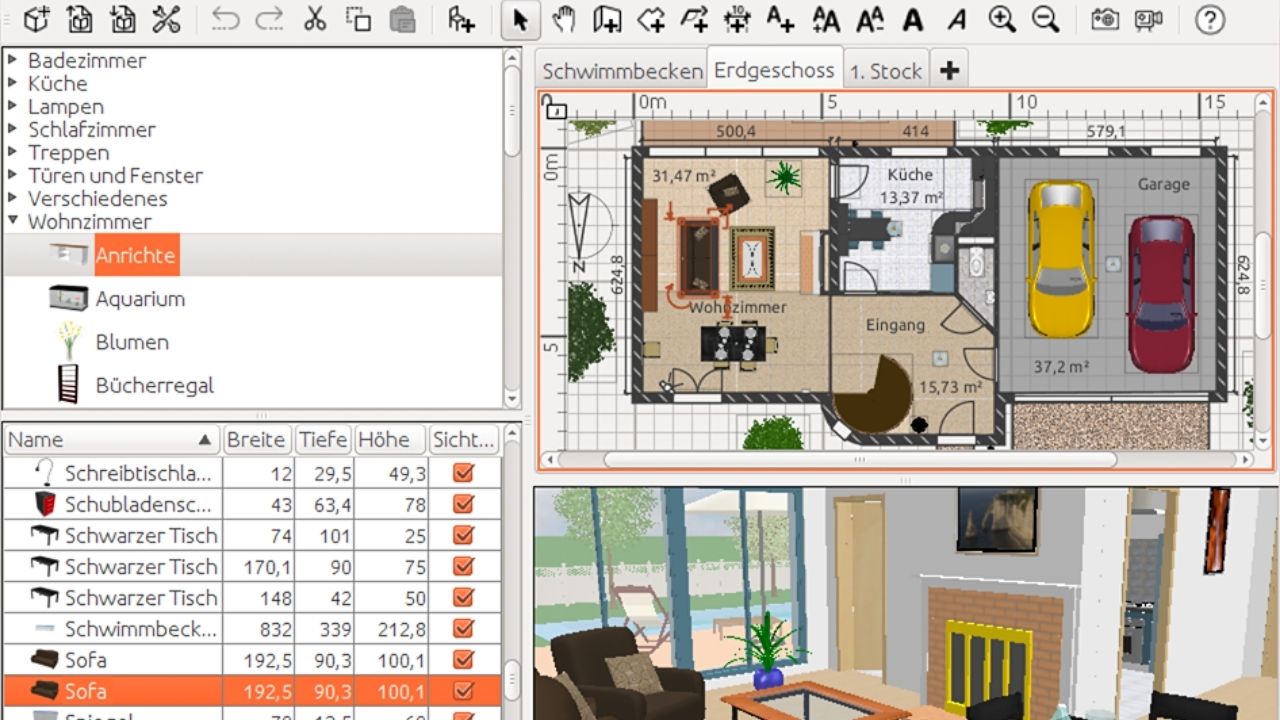Switch to the Schwimmbecken tab
1280x720 pixels.
622,70
